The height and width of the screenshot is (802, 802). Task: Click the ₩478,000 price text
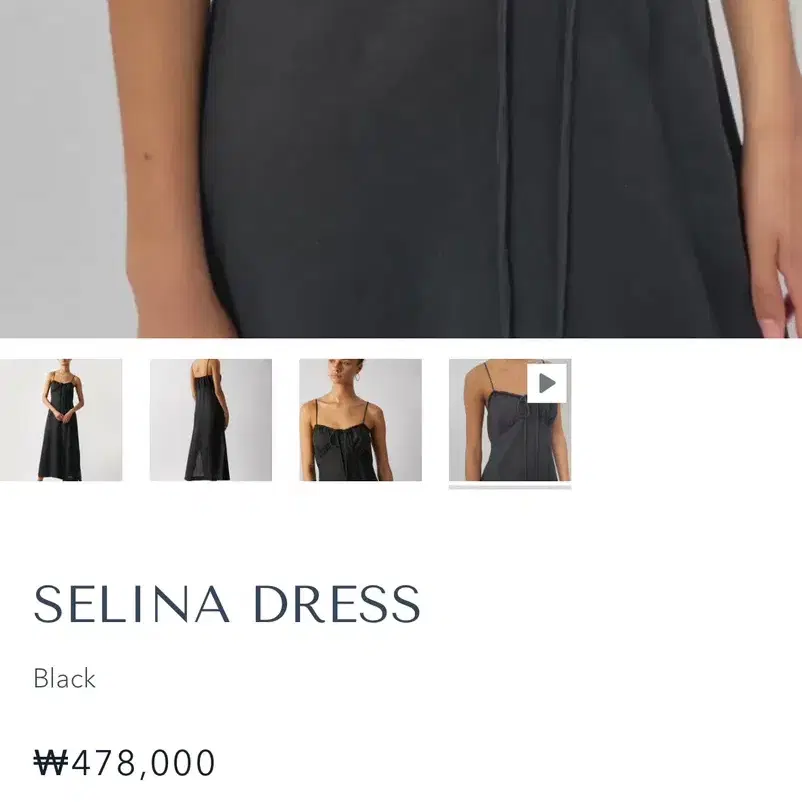point(124,763)
